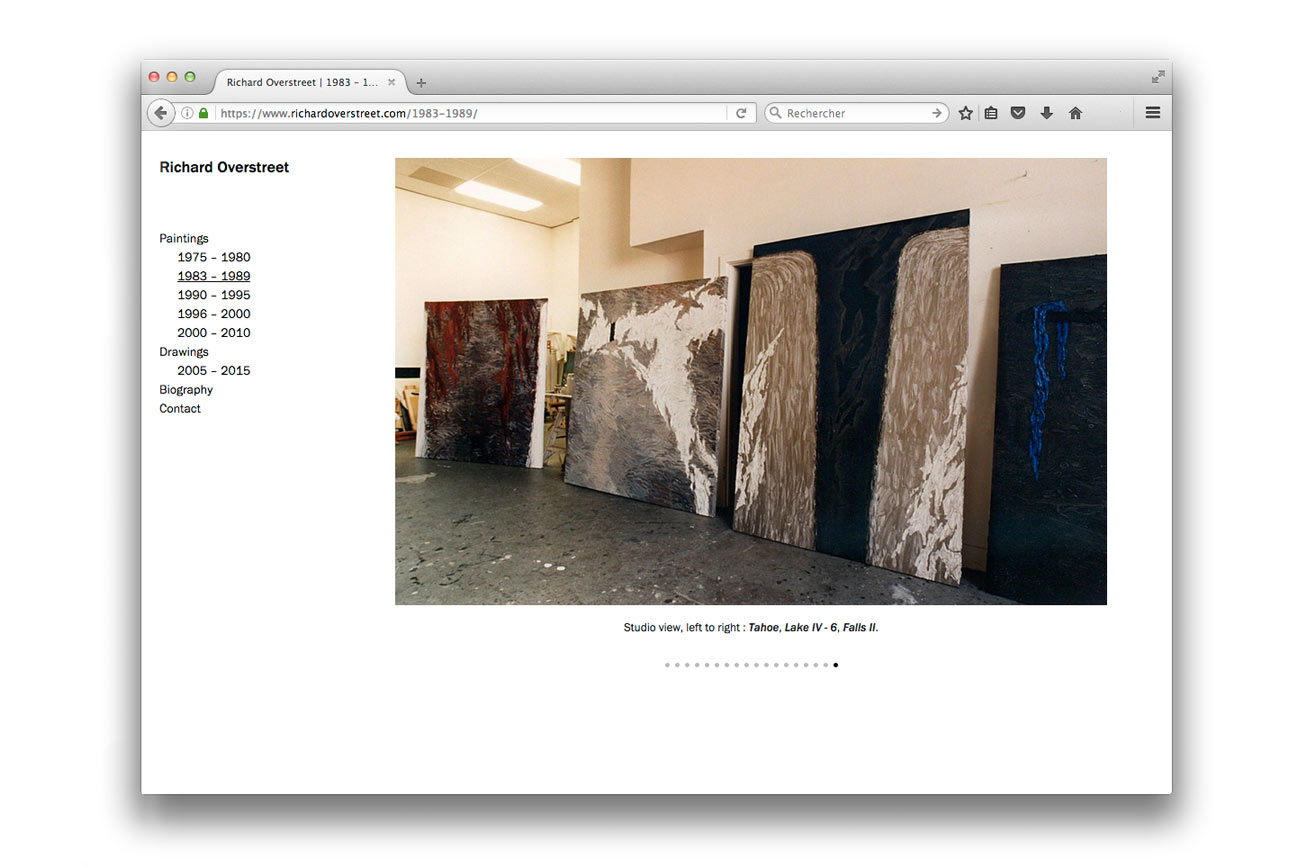Open the hamburger menu in toolbar
1300x867 pixels.
pos(1152,113)
